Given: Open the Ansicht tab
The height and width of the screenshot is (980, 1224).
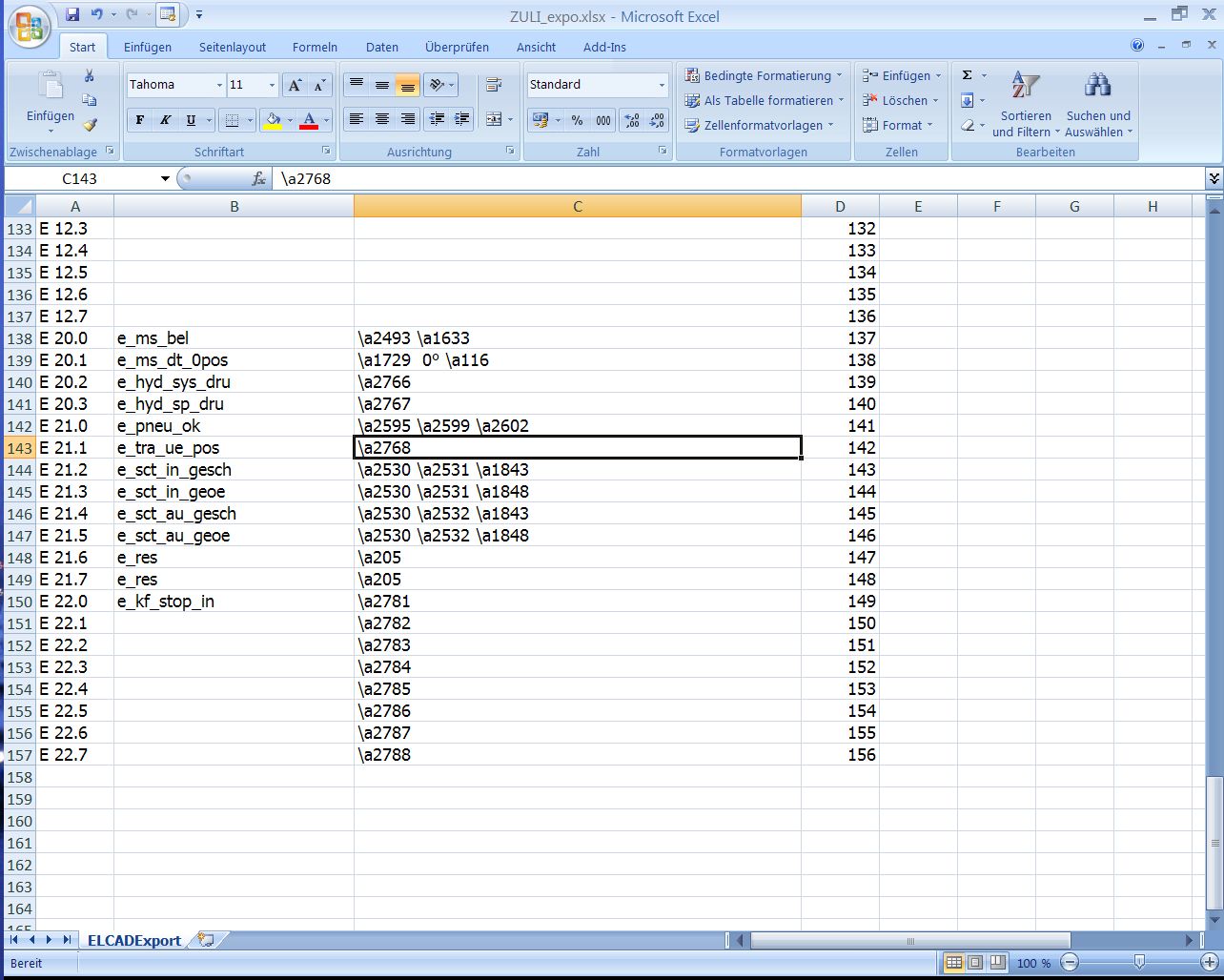Looking at the screenshot, I should pyautogui.click(x=537, y=47).
